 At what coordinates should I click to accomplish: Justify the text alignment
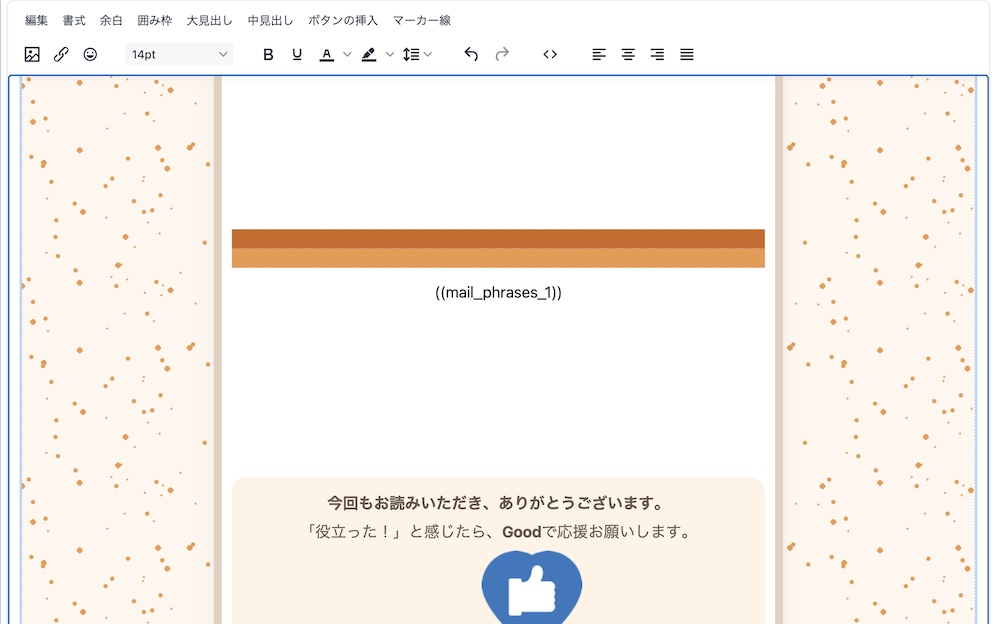point(687,55)
